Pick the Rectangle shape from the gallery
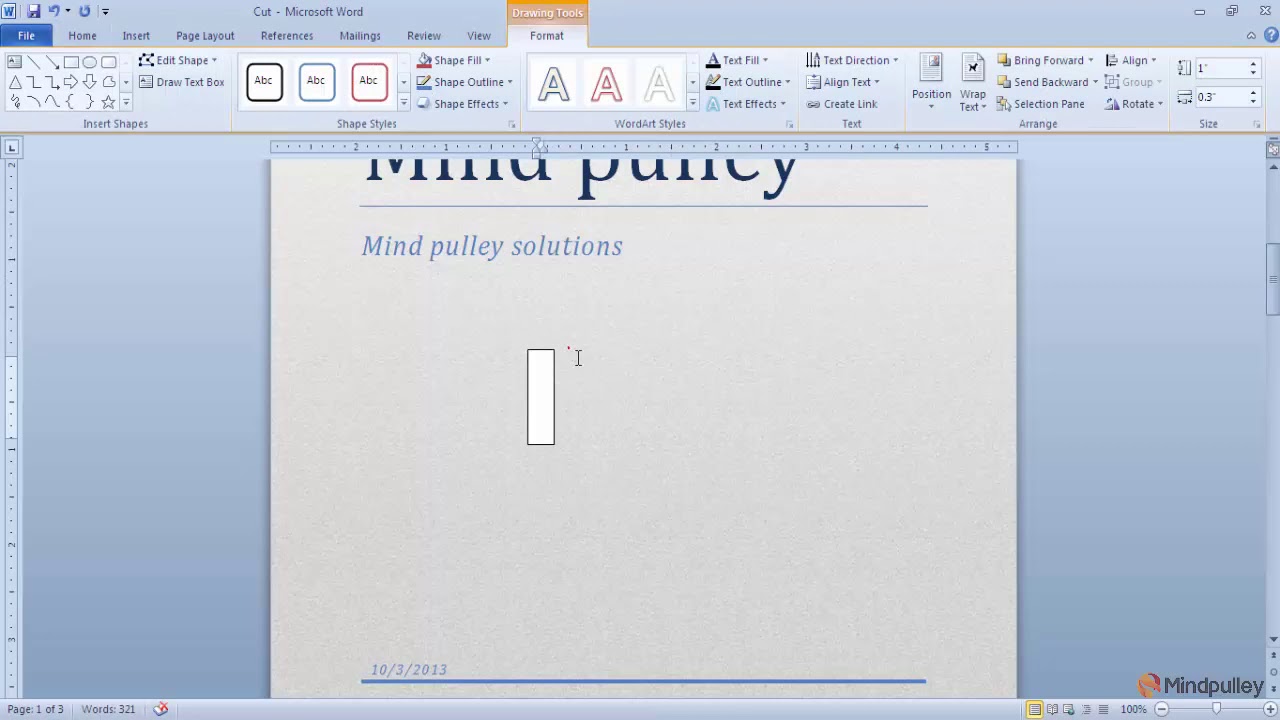Viewport: 1280px width, 720px height. [x=71, y=62]
